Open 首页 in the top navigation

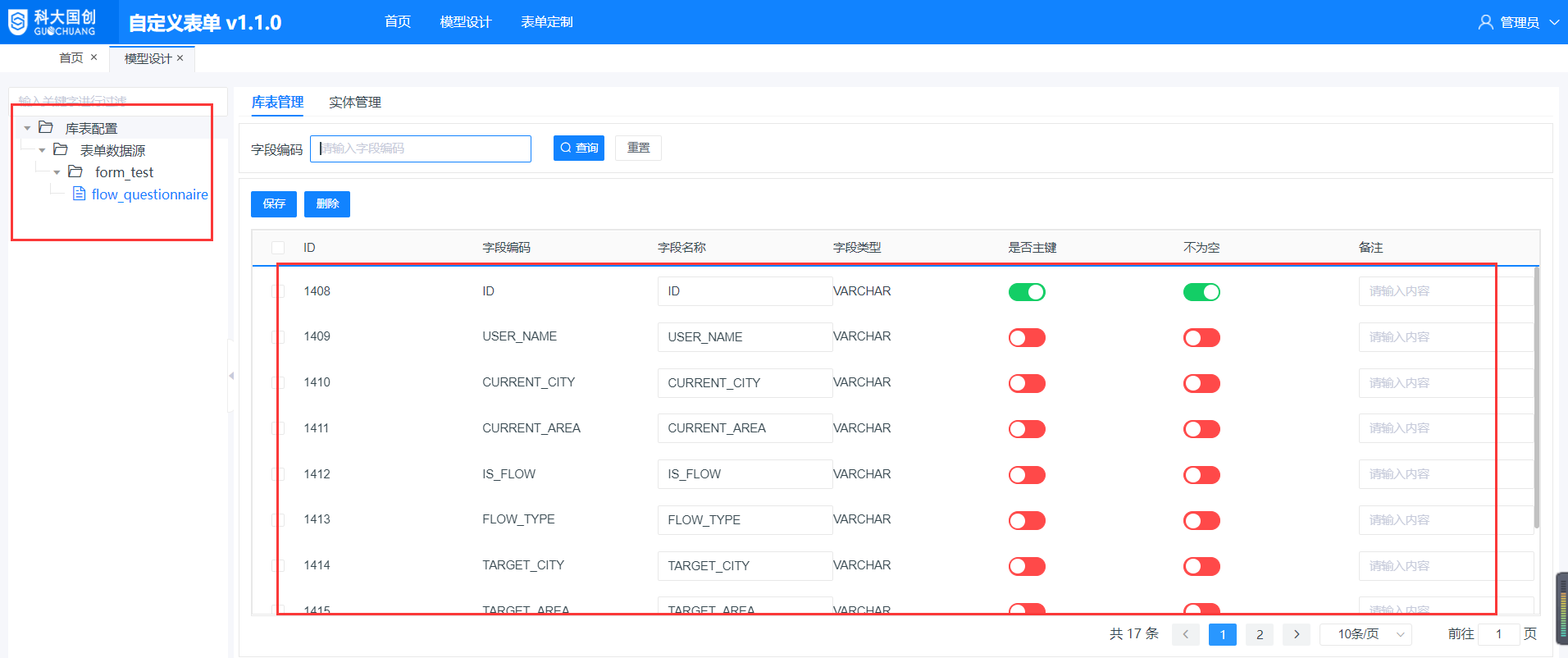398,22
